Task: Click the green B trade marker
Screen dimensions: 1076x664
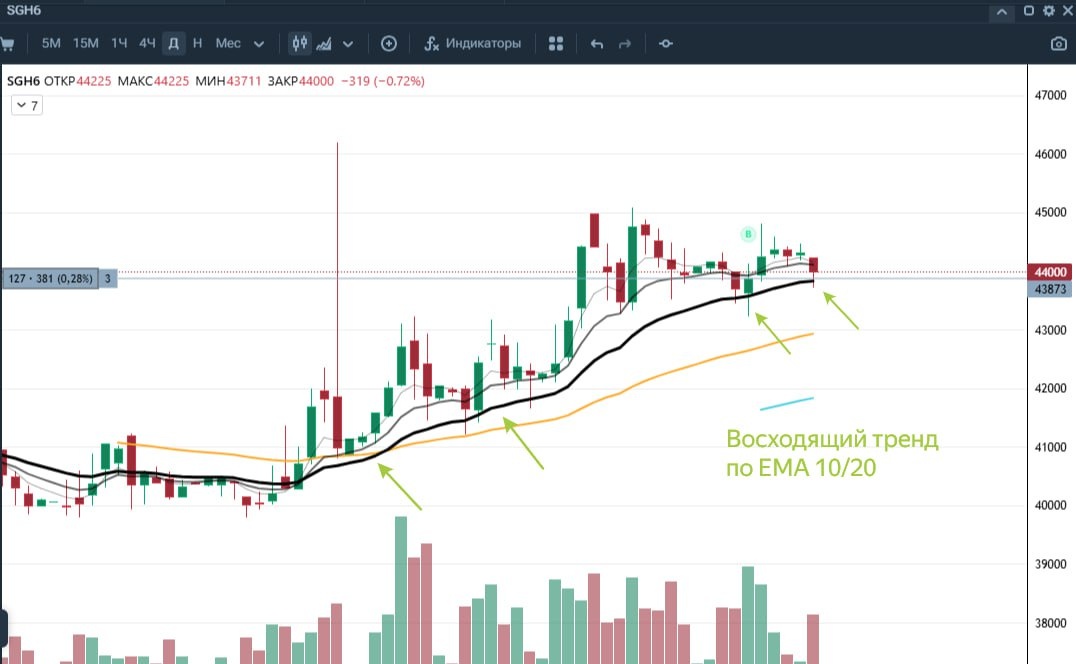Action: pos(748,235)
